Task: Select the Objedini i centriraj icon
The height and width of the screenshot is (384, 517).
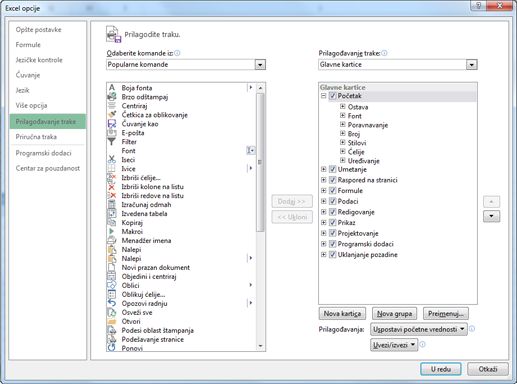Action: tap(112, 276)
